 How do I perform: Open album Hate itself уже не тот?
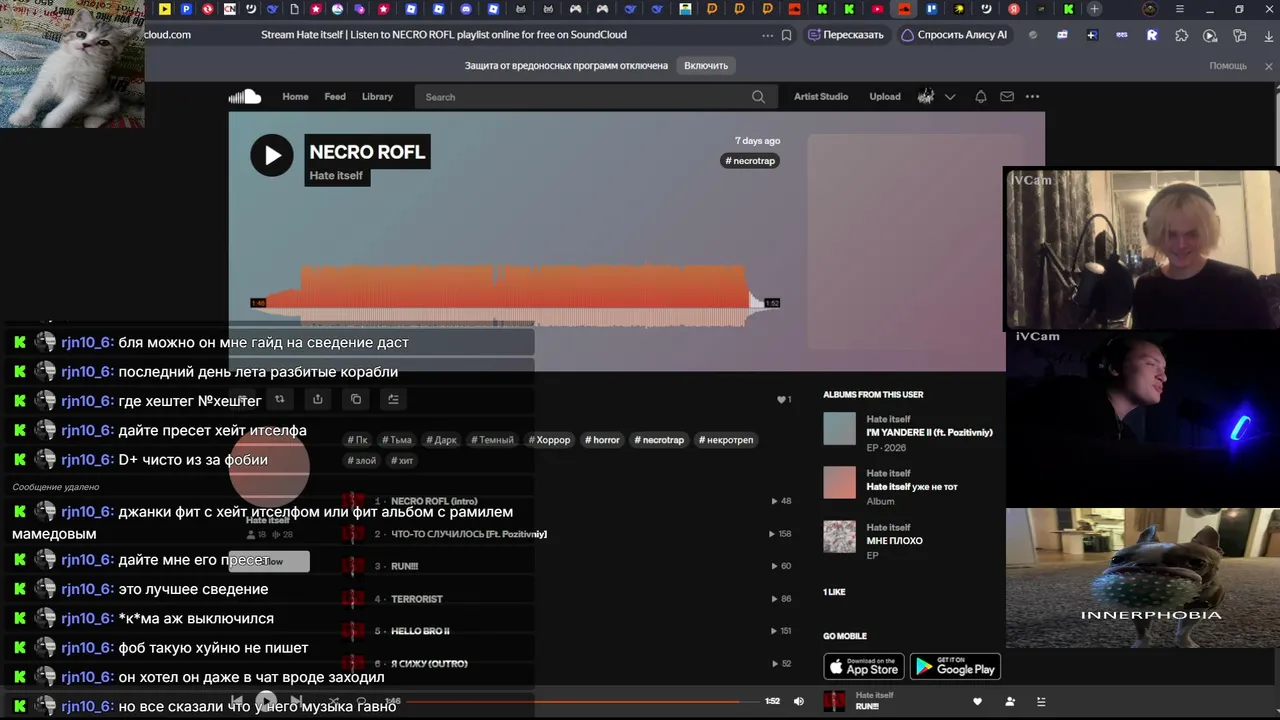911,487
